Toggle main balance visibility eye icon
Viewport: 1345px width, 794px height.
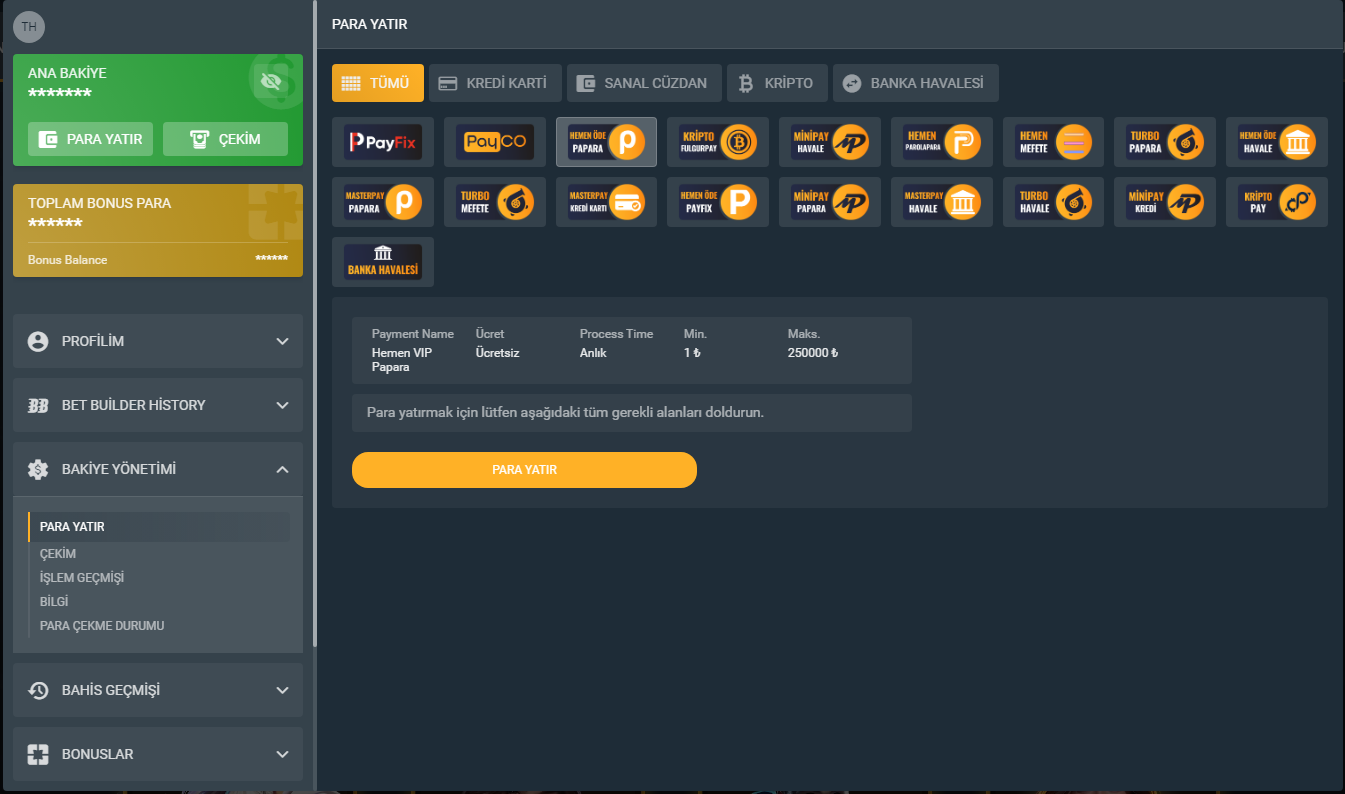269,82
